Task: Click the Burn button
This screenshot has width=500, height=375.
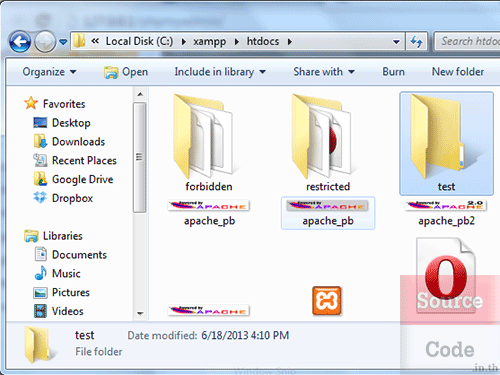Action: (x=393, y=72)
